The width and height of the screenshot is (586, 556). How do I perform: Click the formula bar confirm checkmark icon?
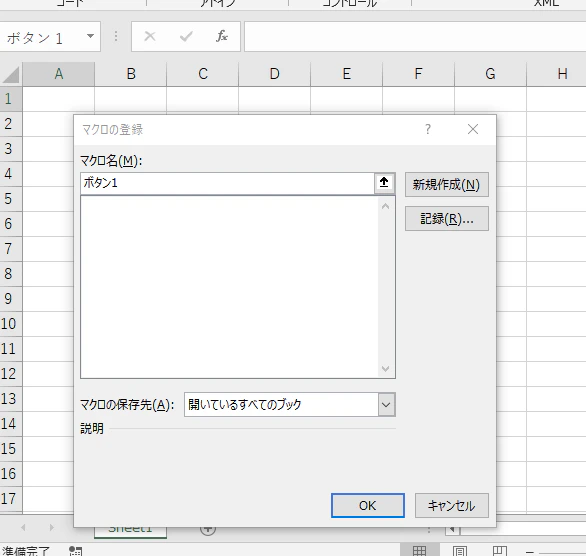point(186,36)
